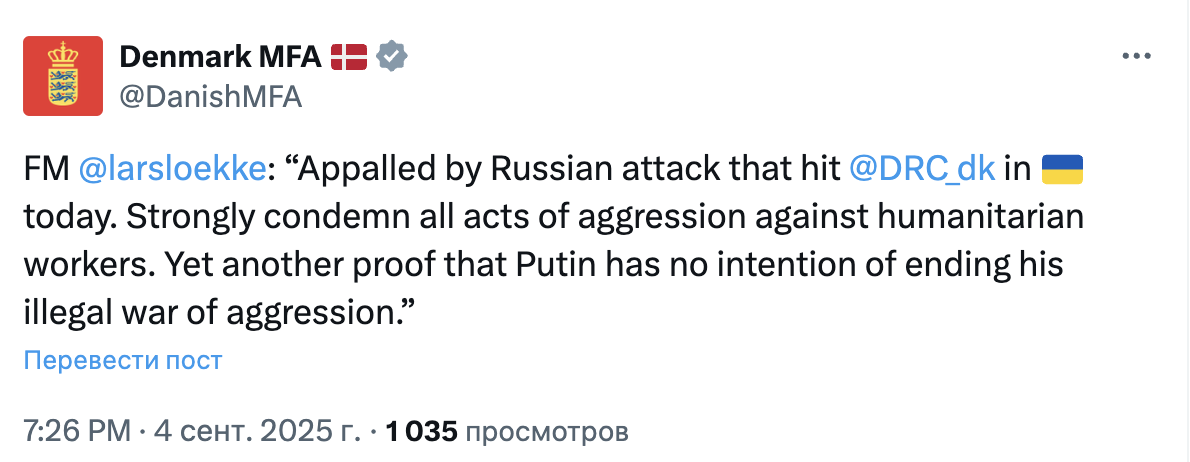Translate the post via Перевести пост
The image size is (1190, 462).
tap(122, 360)
